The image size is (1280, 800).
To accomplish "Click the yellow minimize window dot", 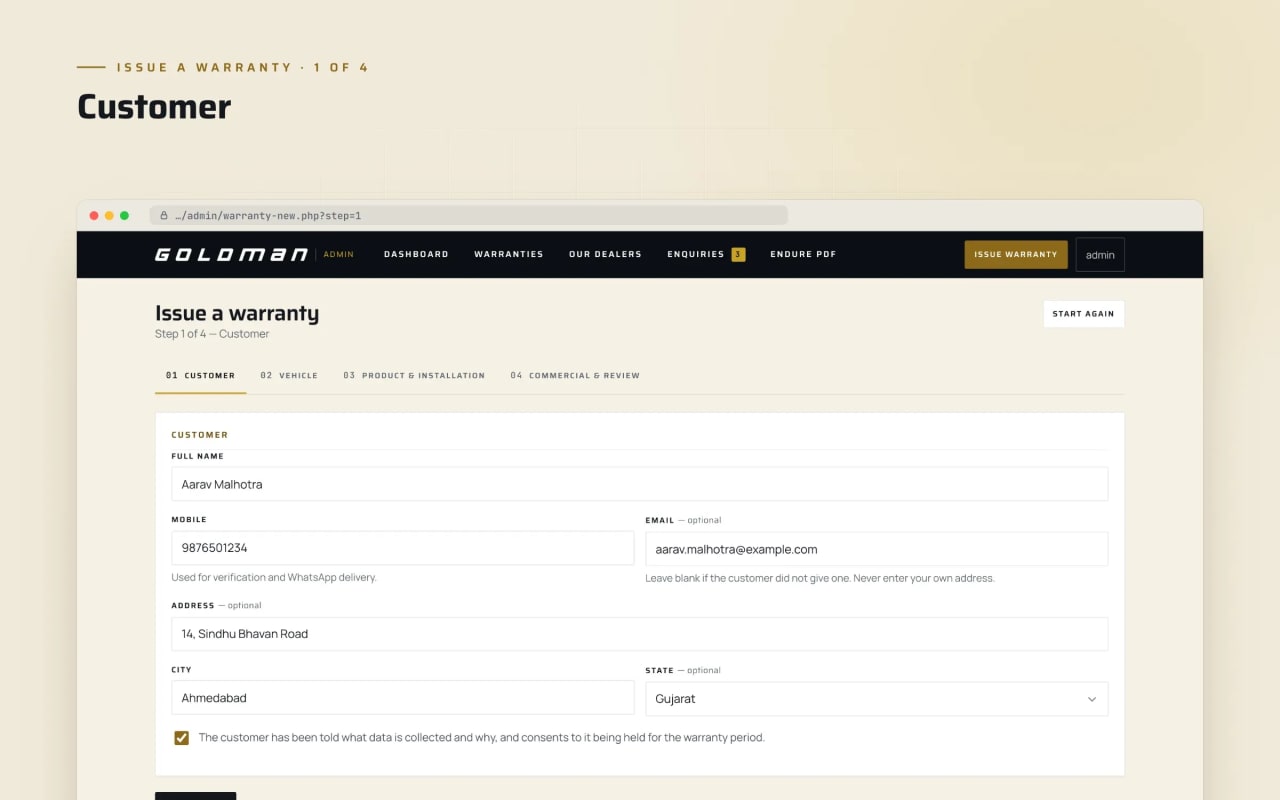I will click(x=109, y=215).
